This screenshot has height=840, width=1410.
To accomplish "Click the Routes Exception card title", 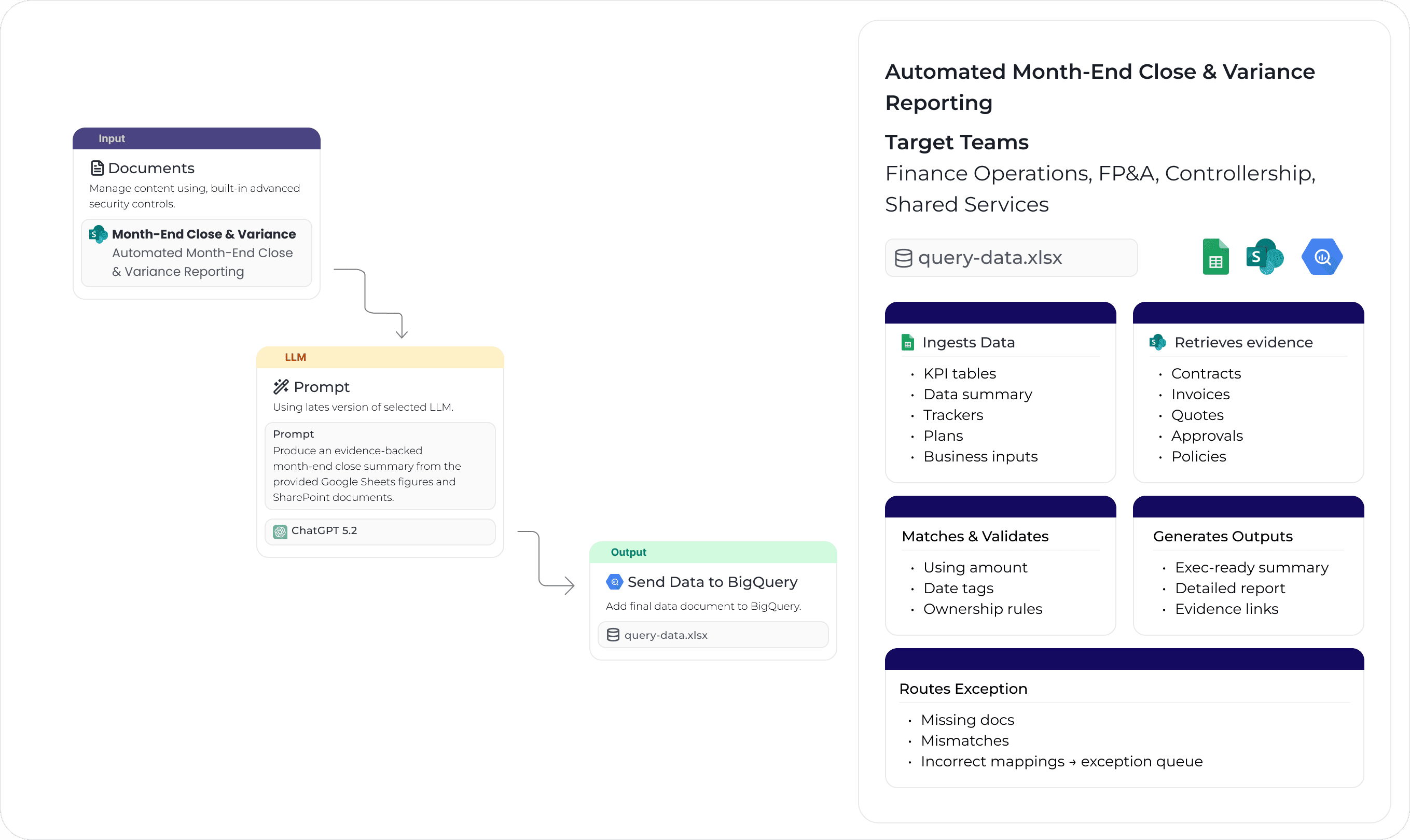I will (x=963, y=689).
